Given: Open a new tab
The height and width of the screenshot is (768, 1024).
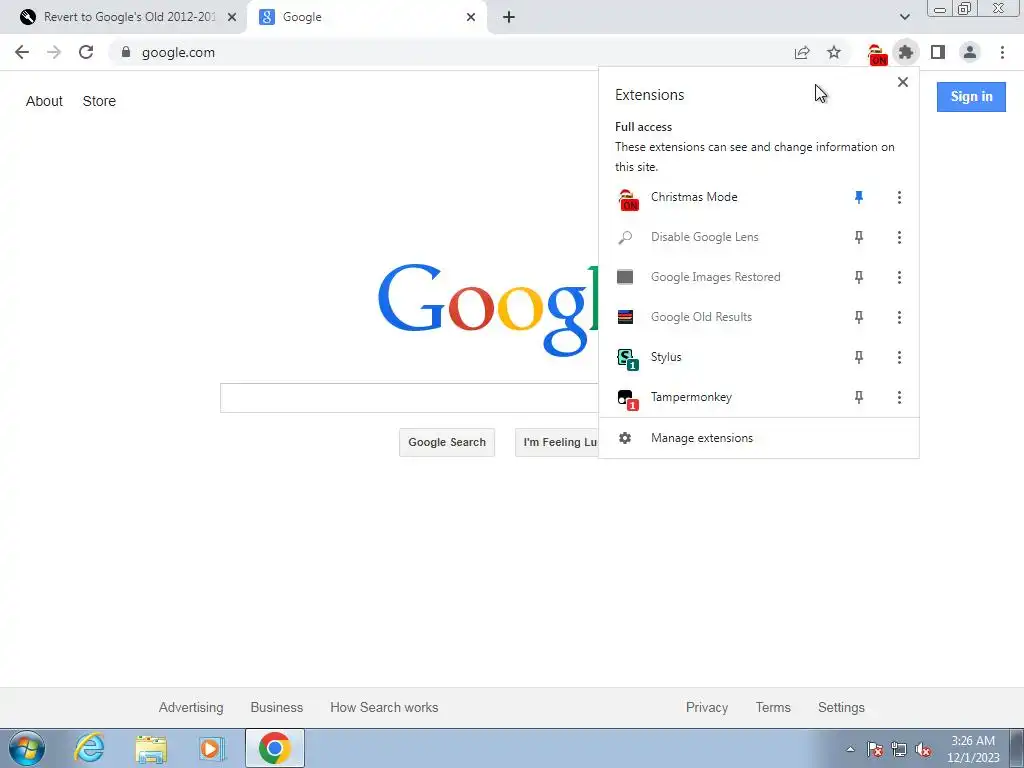Looking at the screenshot, I should coord(509,17).
